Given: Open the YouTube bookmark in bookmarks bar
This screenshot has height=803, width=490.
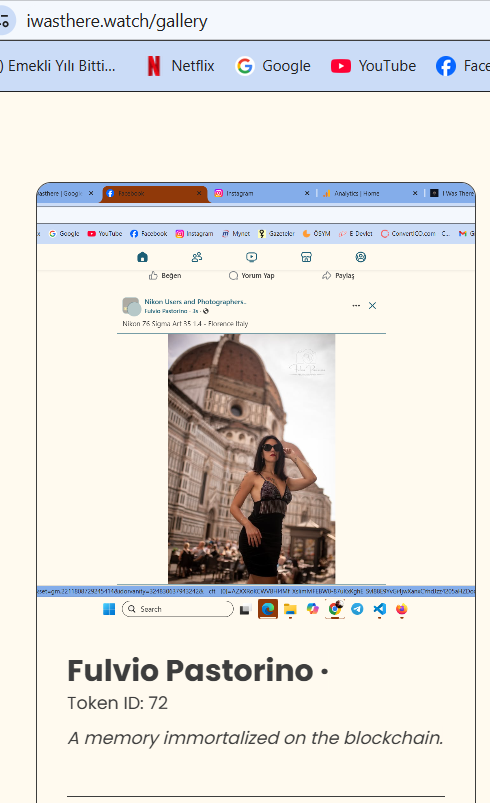Looking at the screenshot, I should point(373,66).
